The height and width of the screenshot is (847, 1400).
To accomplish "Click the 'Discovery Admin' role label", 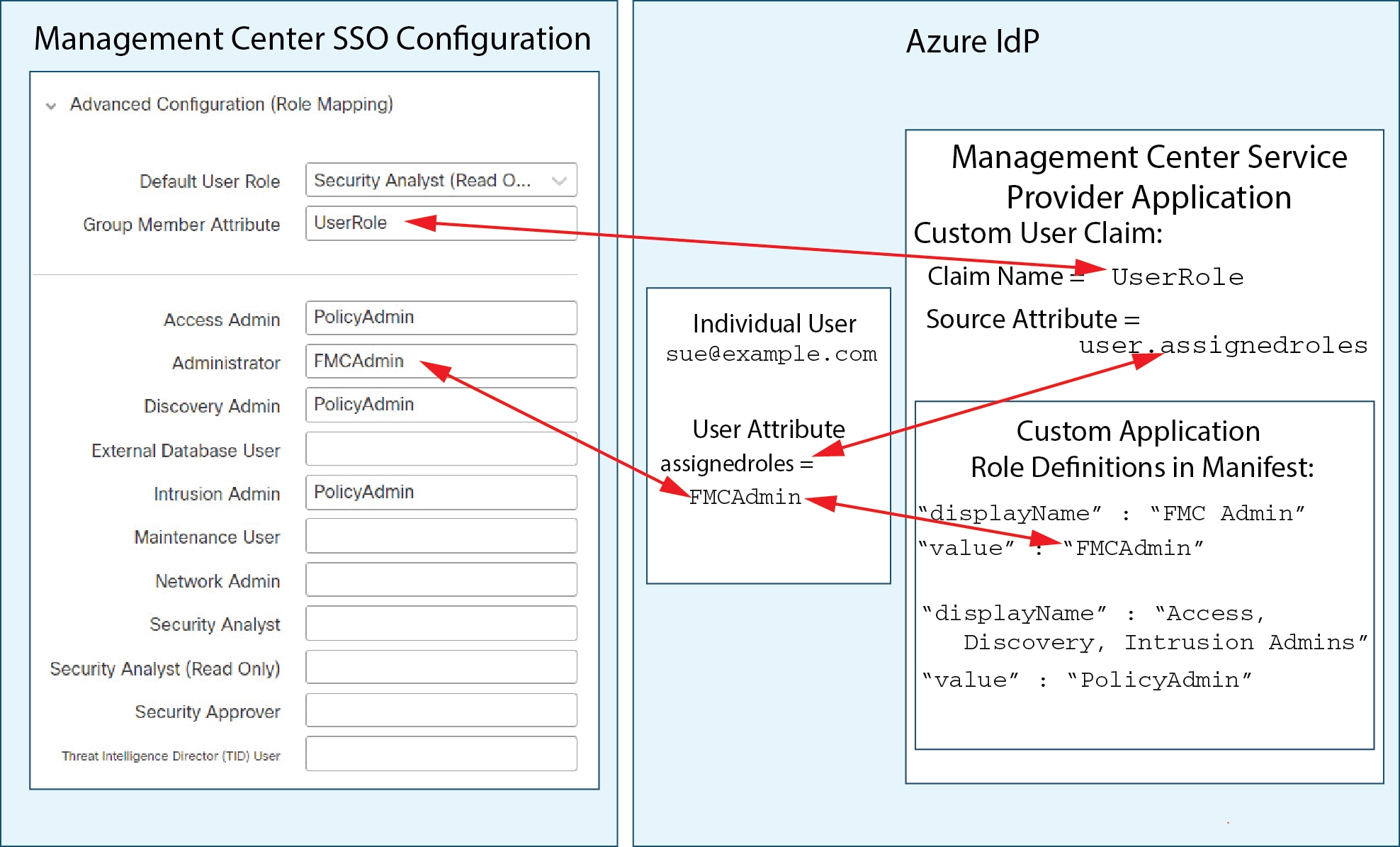I will coord(212,406).
